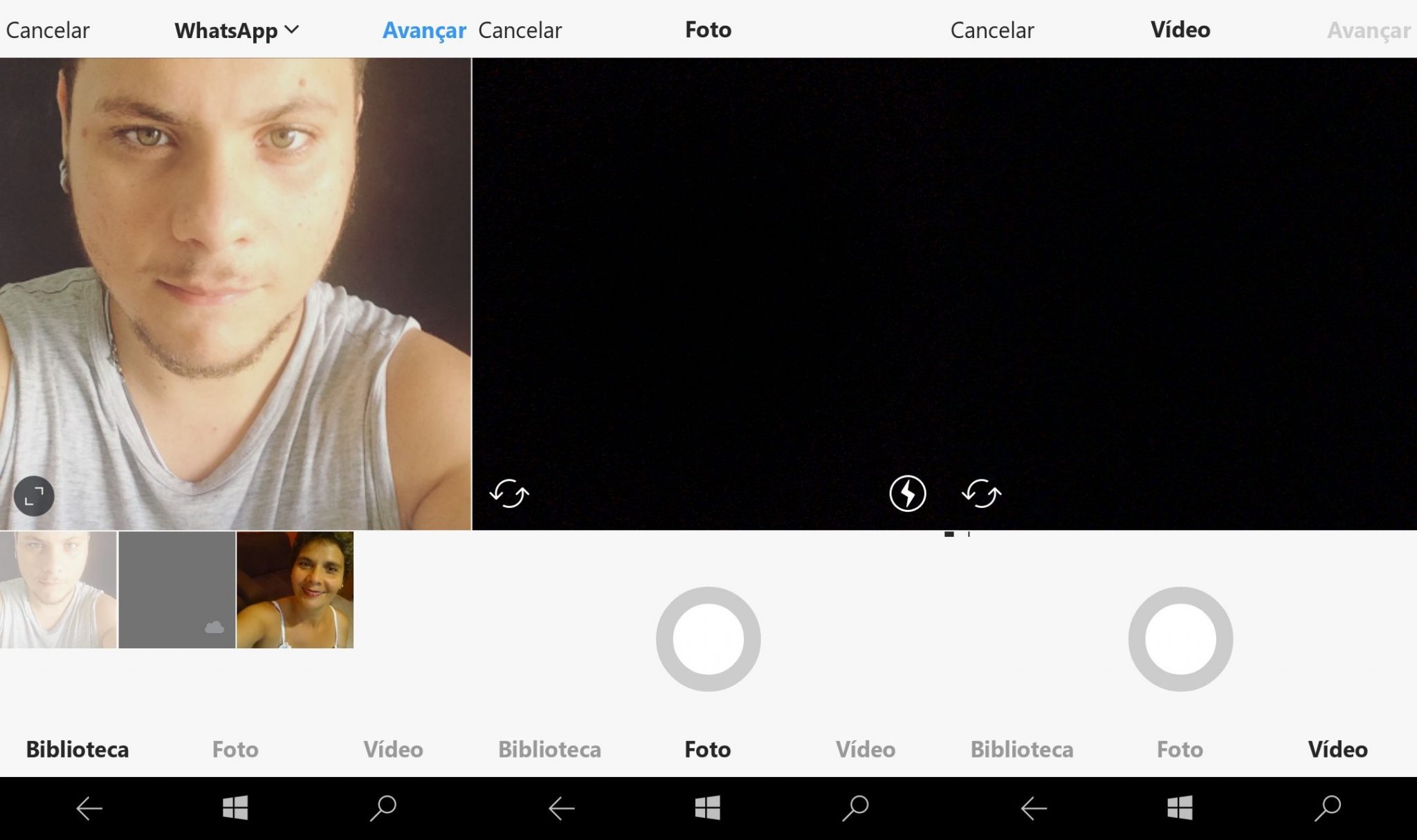
Task: Expand the photo crop in Biblioteca screen
Action: (x=34, y=495)
